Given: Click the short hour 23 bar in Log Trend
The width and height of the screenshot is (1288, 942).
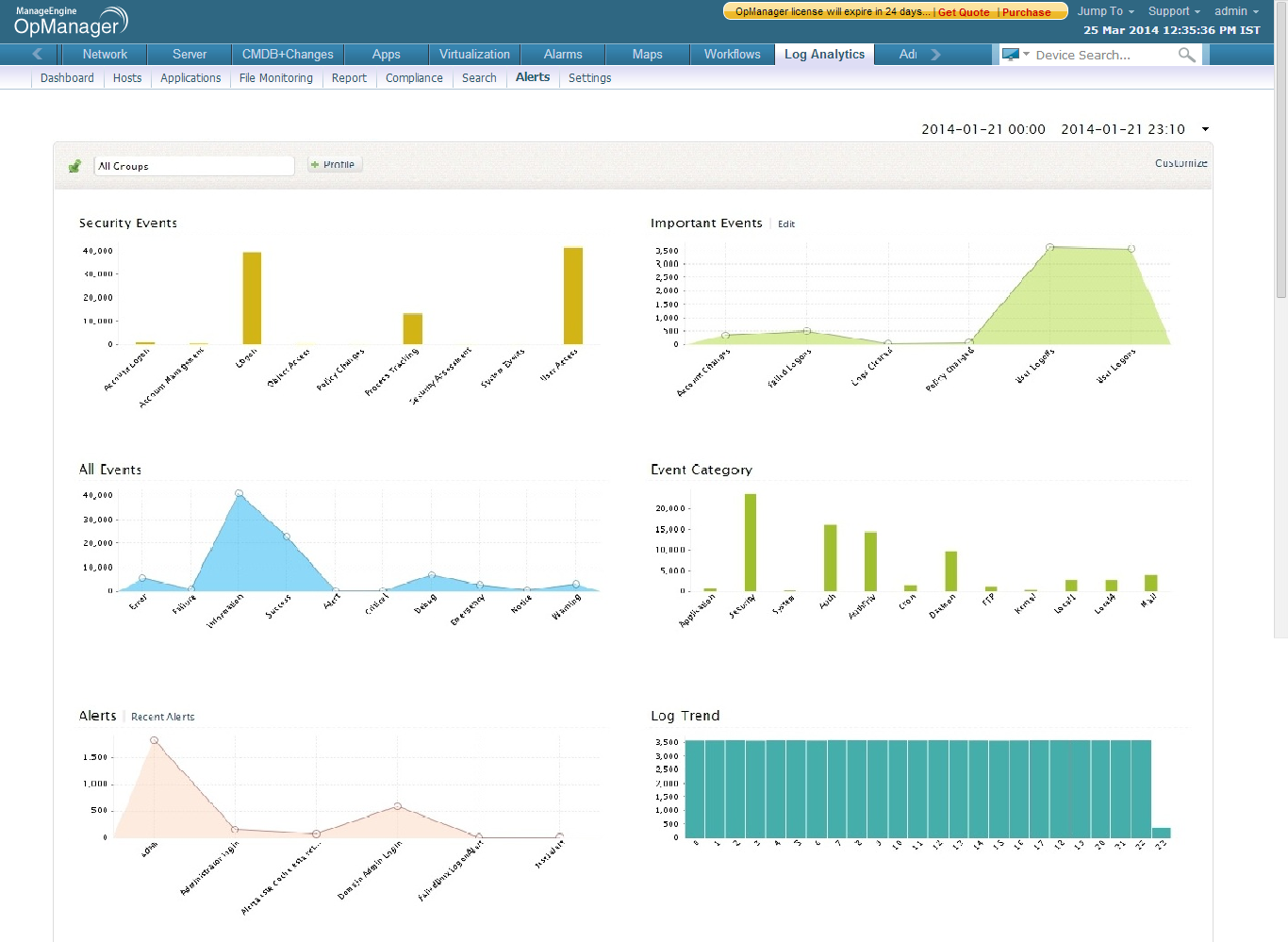Looking at the screenshot, I should tap(1162, 833).
